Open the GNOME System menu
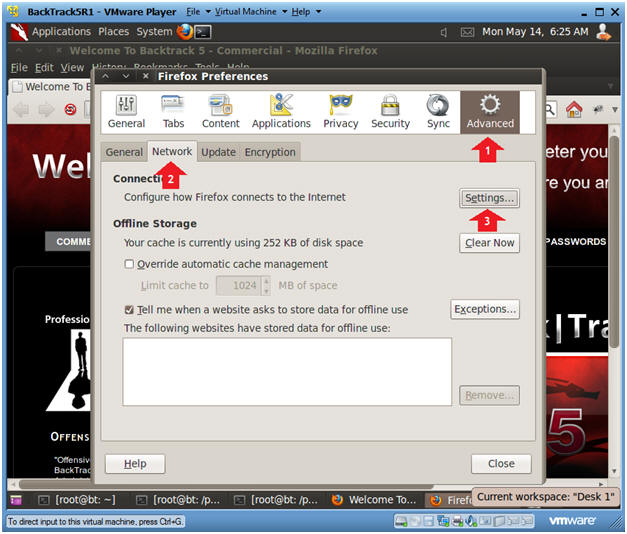This screenshot has height=534, width=627. [154, 32]
